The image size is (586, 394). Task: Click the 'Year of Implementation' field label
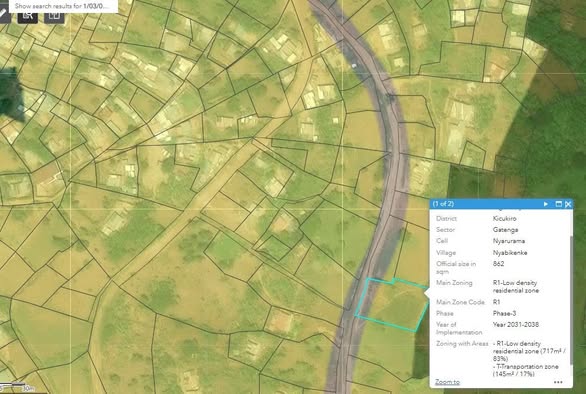[459, 328]
